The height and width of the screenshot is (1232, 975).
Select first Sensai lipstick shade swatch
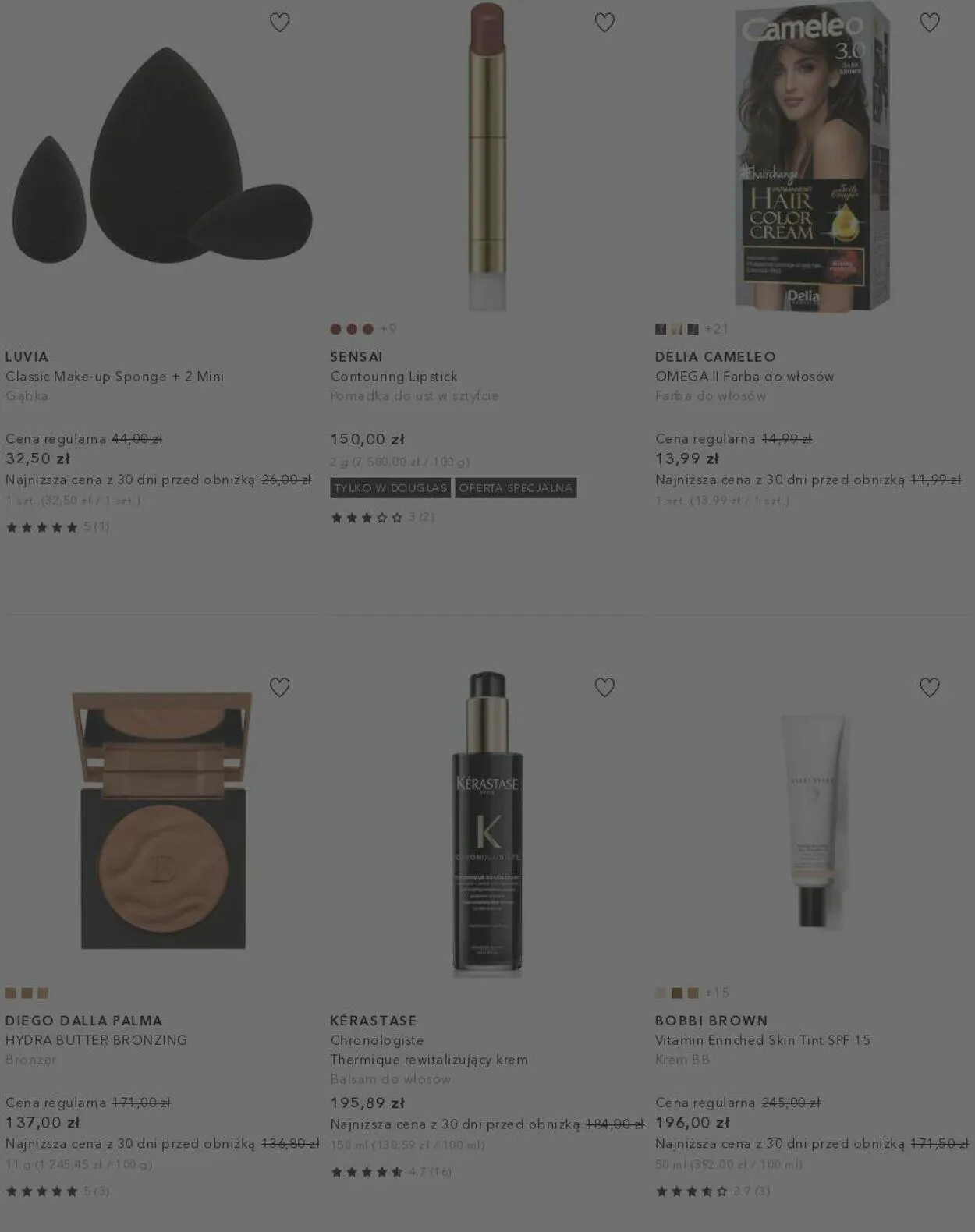(x=335, y=329)
